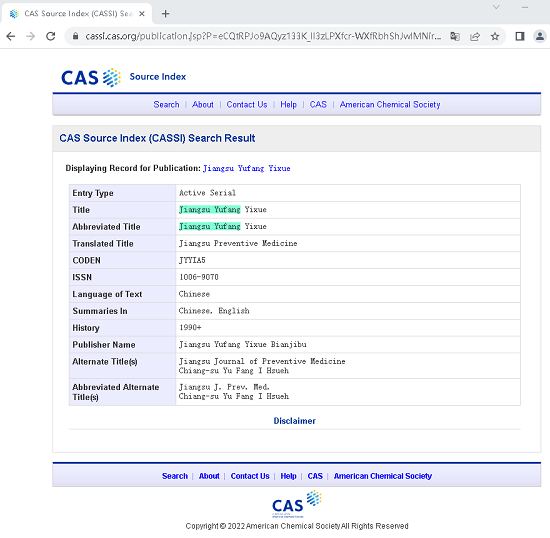Open the browser side panel icon

(x=519, y=36)
